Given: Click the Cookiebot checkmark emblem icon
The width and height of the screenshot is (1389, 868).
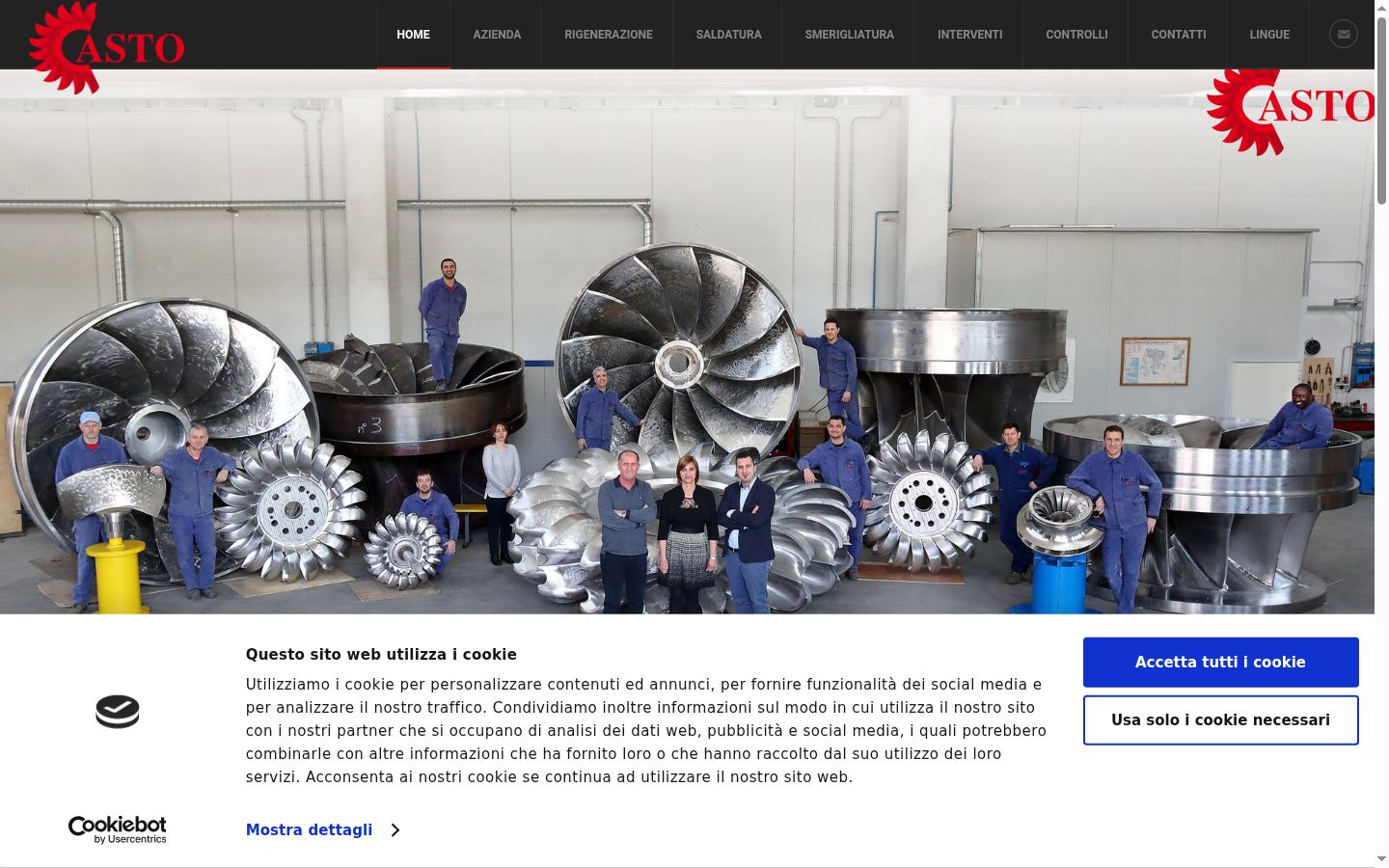Looking at the screenshot, I should 118,712.
